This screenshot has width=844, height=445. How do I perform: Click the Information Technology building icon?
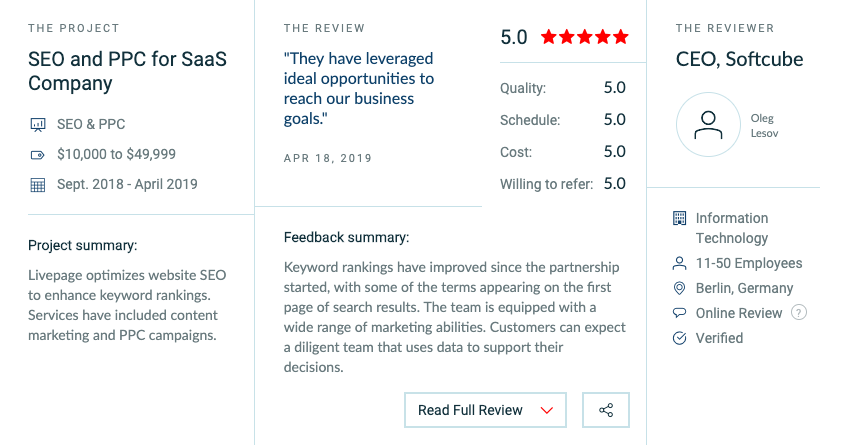680,218
